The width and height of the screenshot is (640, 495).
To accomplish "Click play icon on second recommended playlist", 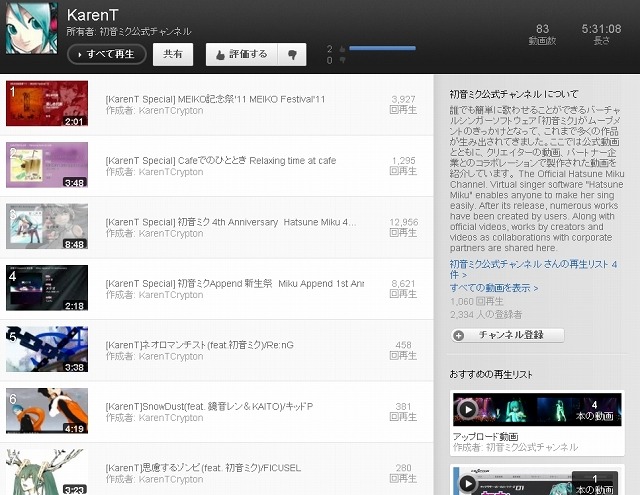I will click(467, 484).
